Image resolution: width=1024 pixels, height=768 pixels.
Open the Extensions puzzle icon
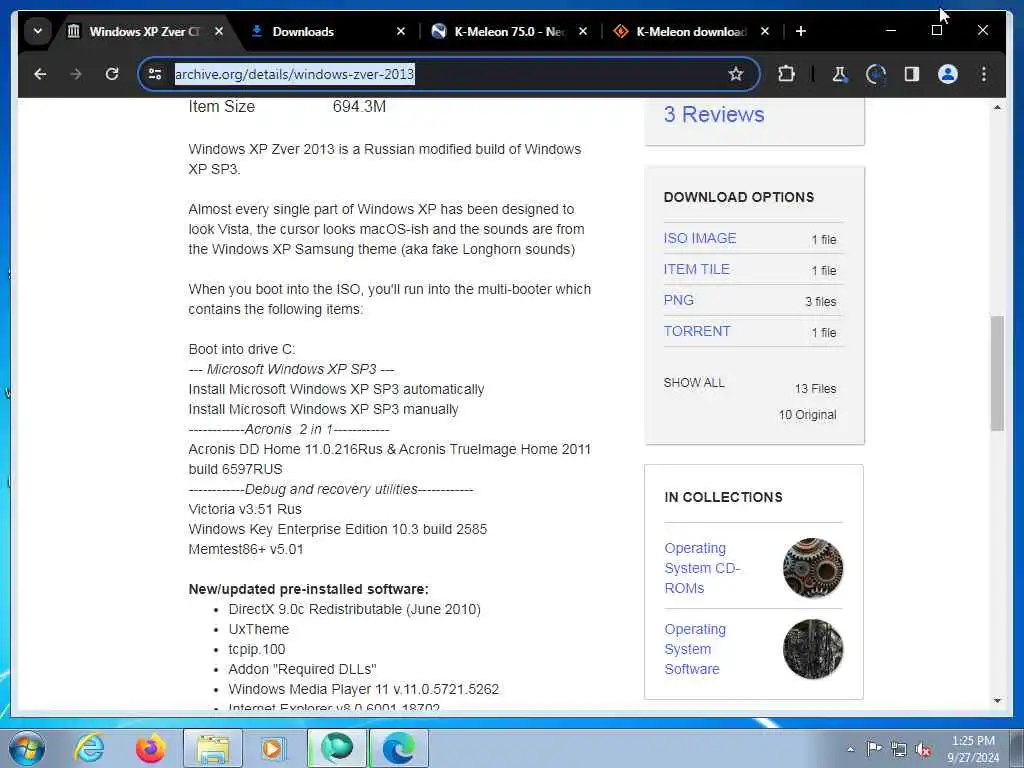pos(786,74)
